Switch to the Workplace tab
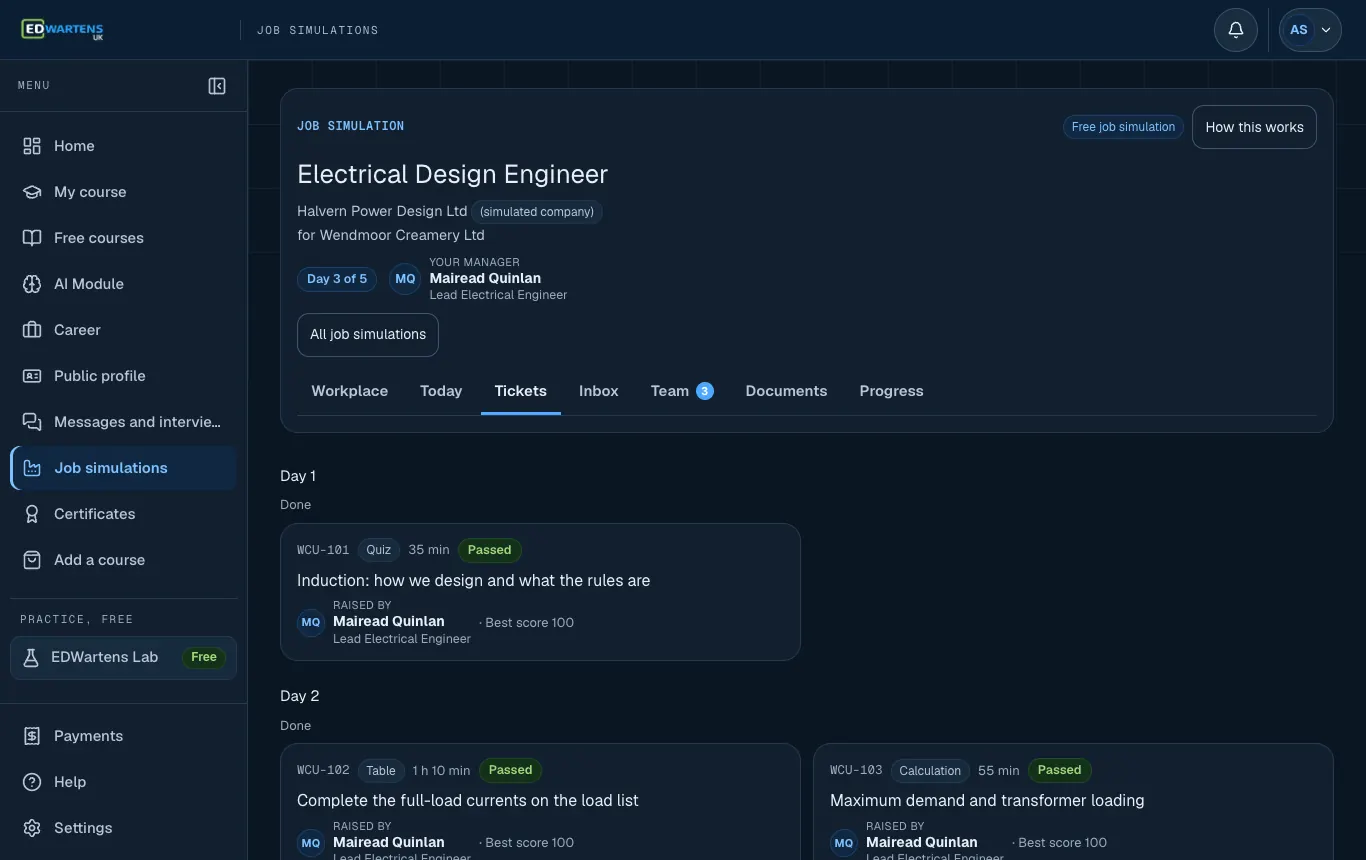Screen dimensions: 1366x860 350,391
